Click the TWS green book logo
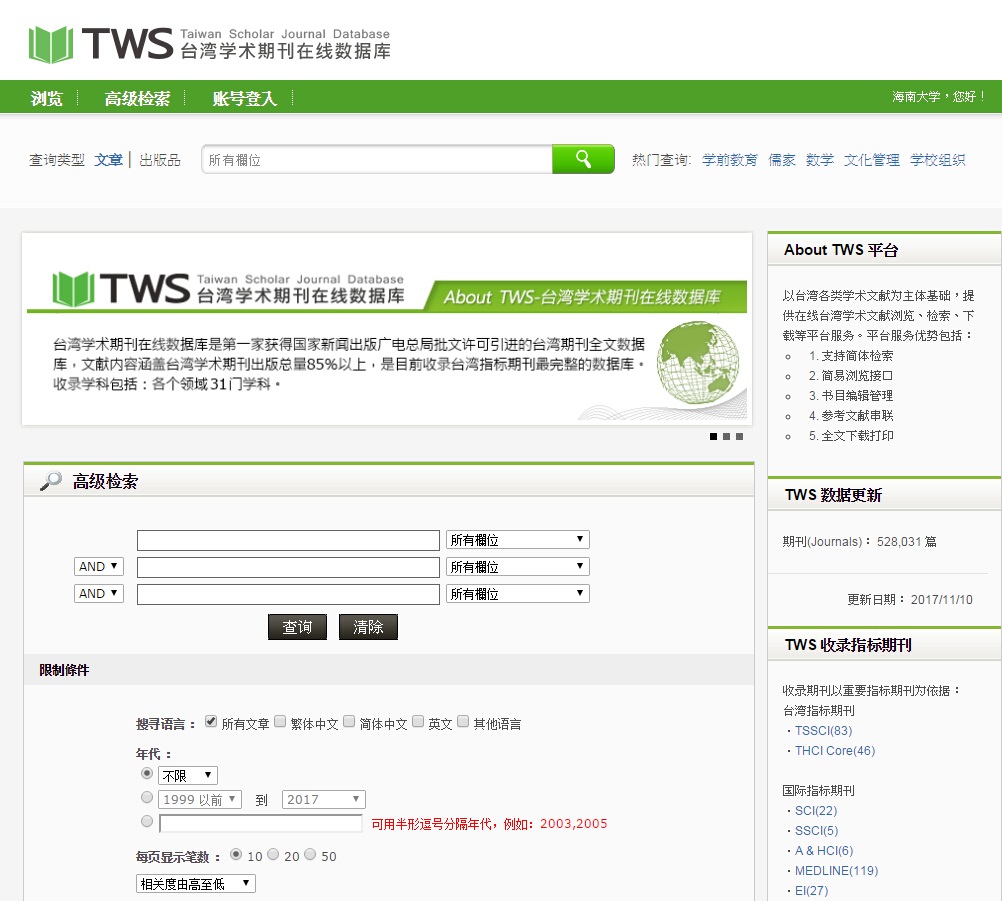The height and width of the screenshot is (901, 1002). (x=51, y=44)
